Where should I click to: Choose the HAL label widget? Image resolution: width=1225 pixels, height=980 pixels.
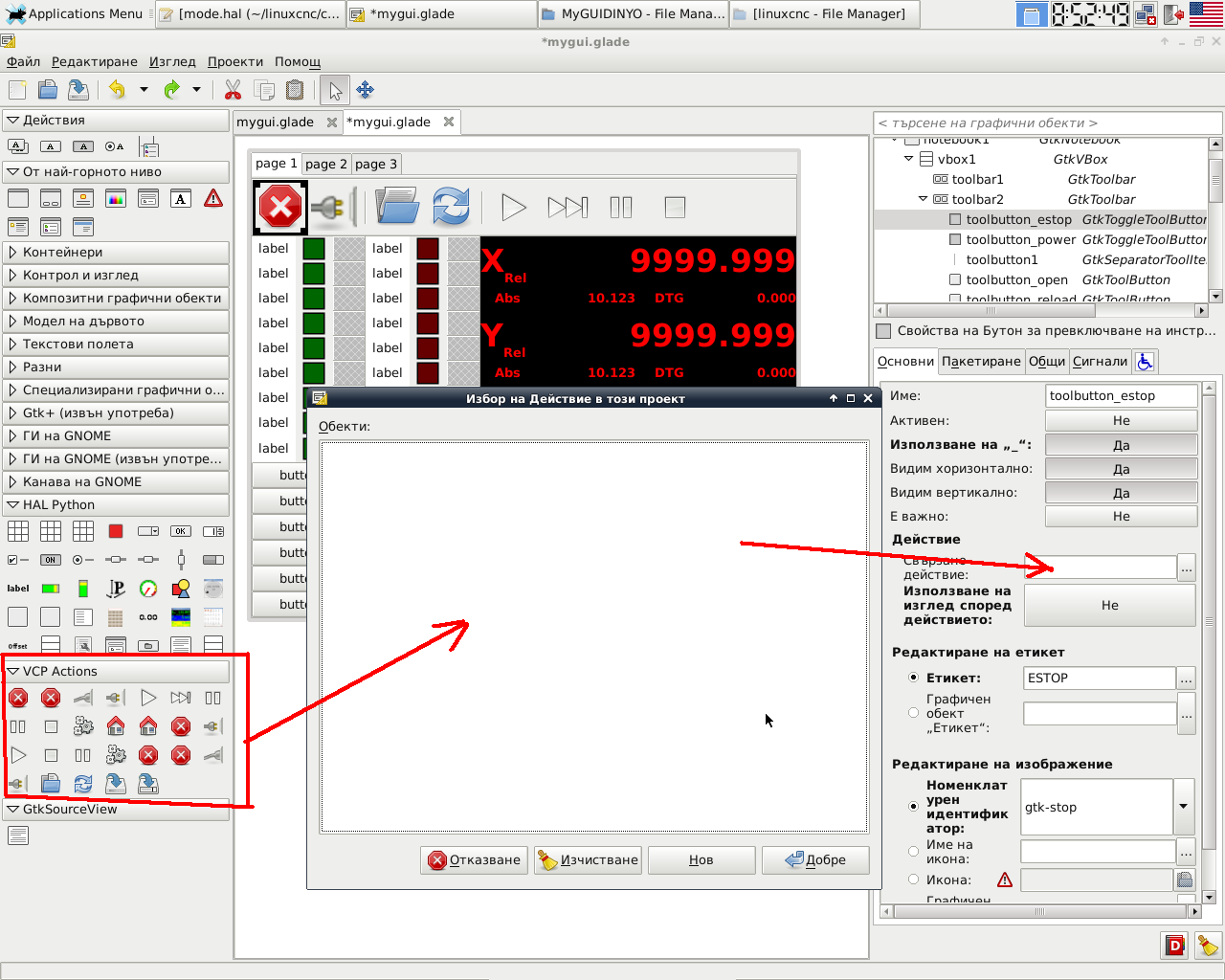tap(18, 589)
